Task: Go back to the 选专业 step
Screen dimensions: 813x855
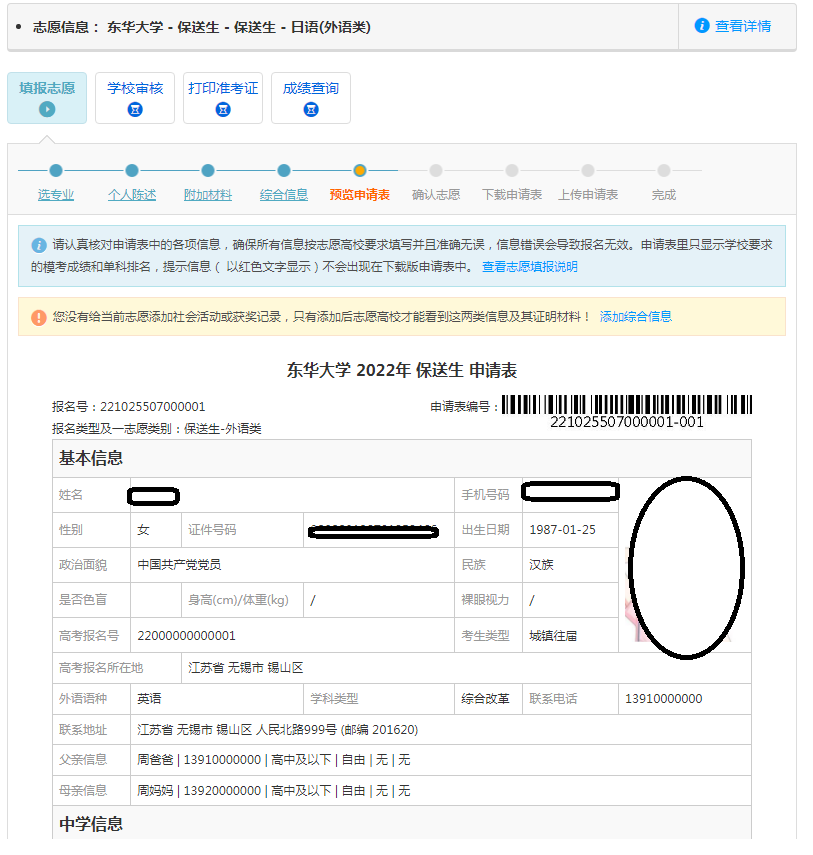Action: (56, 195)
